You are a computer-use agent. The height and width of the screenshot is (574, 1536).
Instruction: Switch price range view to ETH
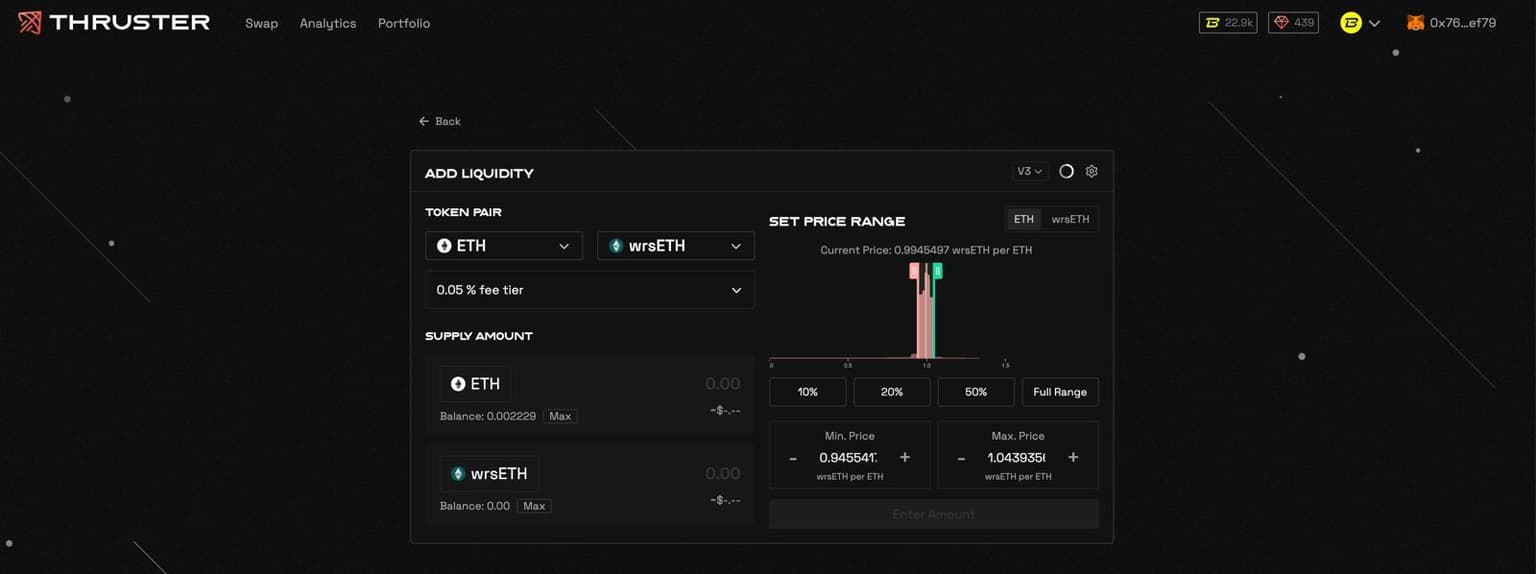[1023, 219]
